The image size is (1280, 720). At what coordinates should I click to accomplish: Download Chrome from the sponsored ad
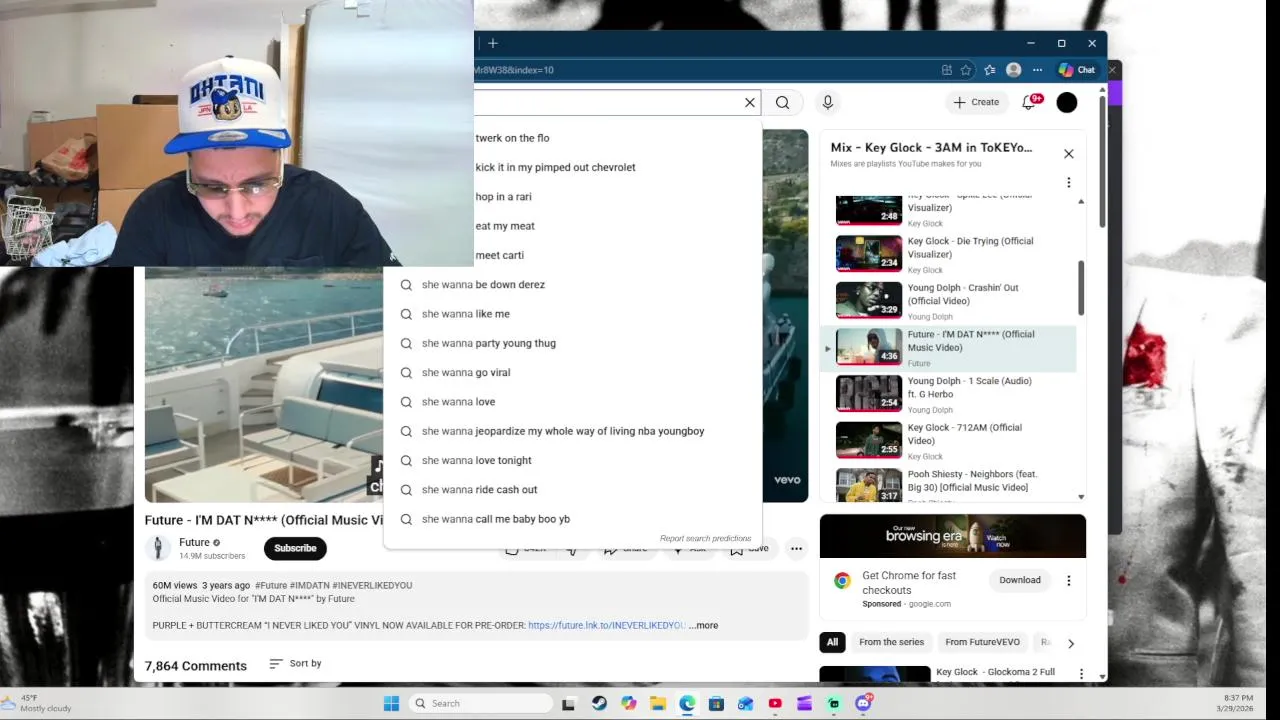click(1020, 580)
